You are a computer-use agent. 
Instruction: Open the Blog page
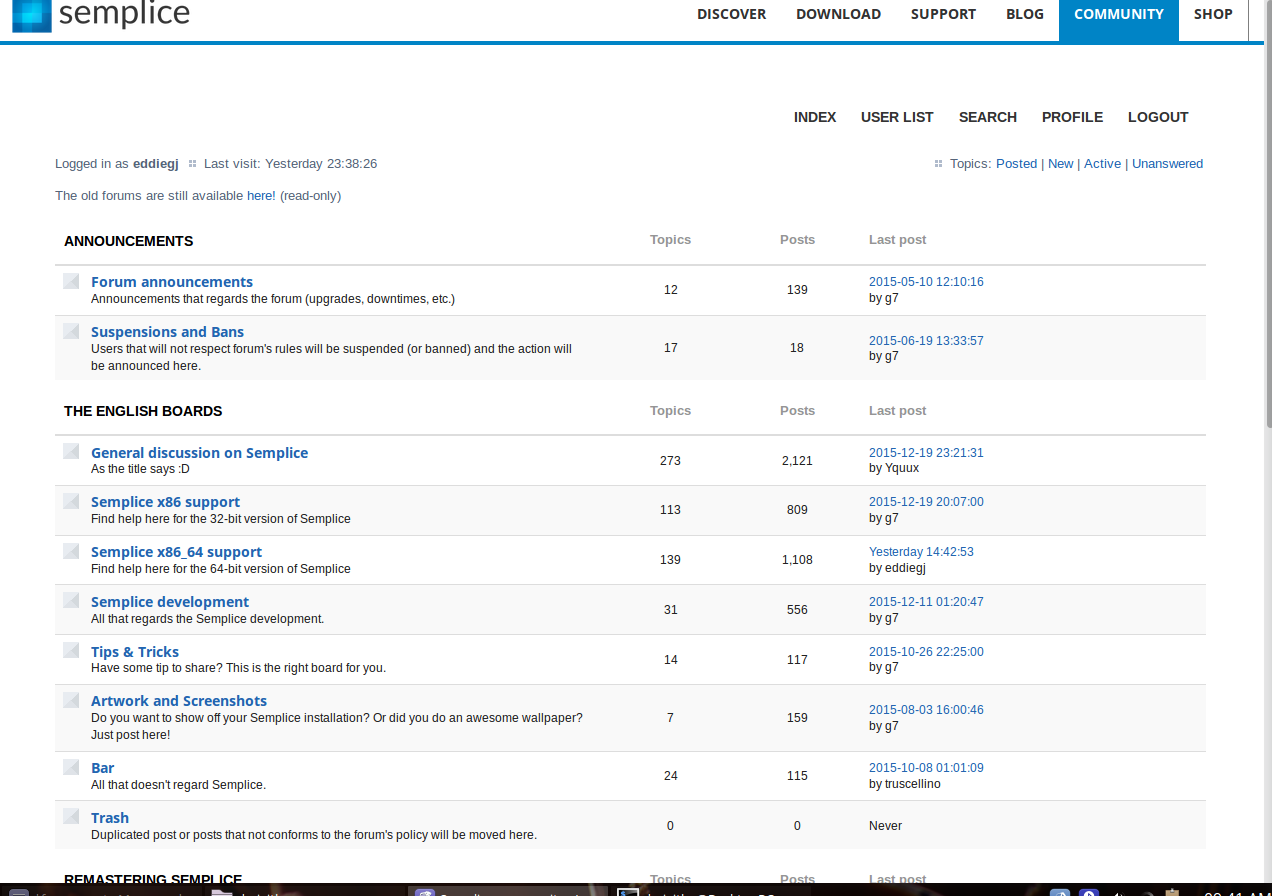(1025, 14)
